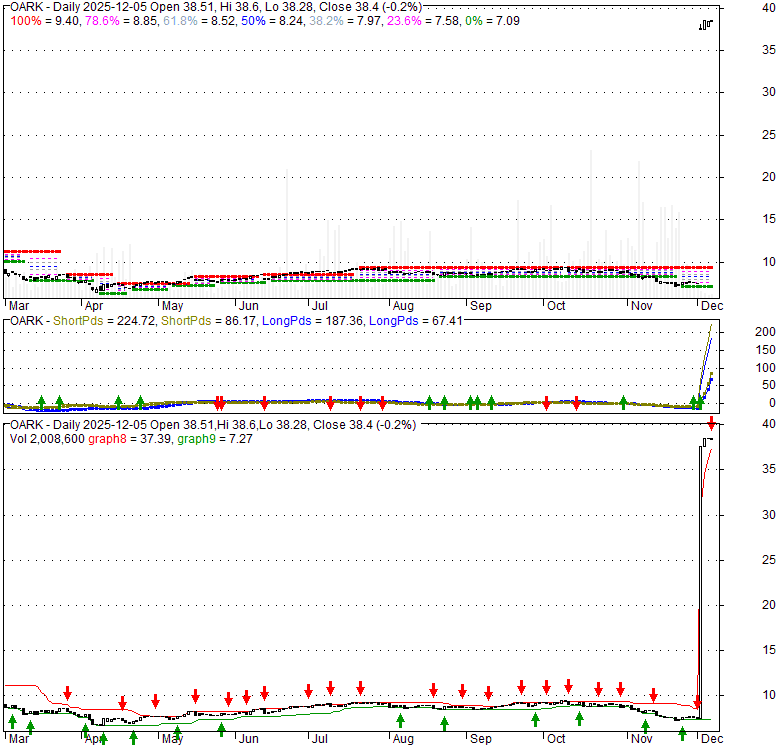Viewport: 780px width, 745px height.
Task: Click the 15 price label on bottom panel axis
Action: tap(769, 650)
